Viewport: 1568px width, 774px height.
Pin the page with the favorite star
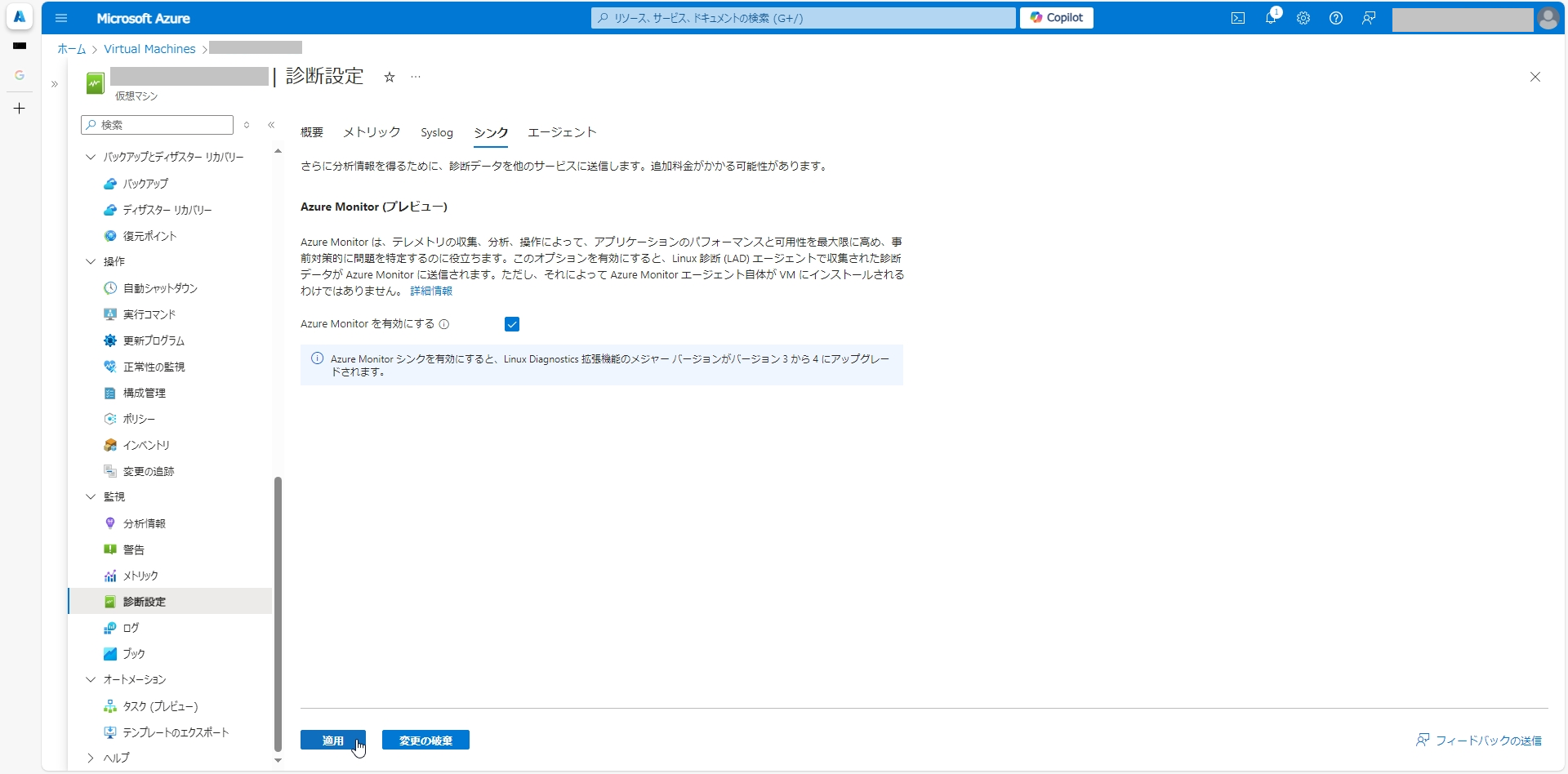(390, 77)
